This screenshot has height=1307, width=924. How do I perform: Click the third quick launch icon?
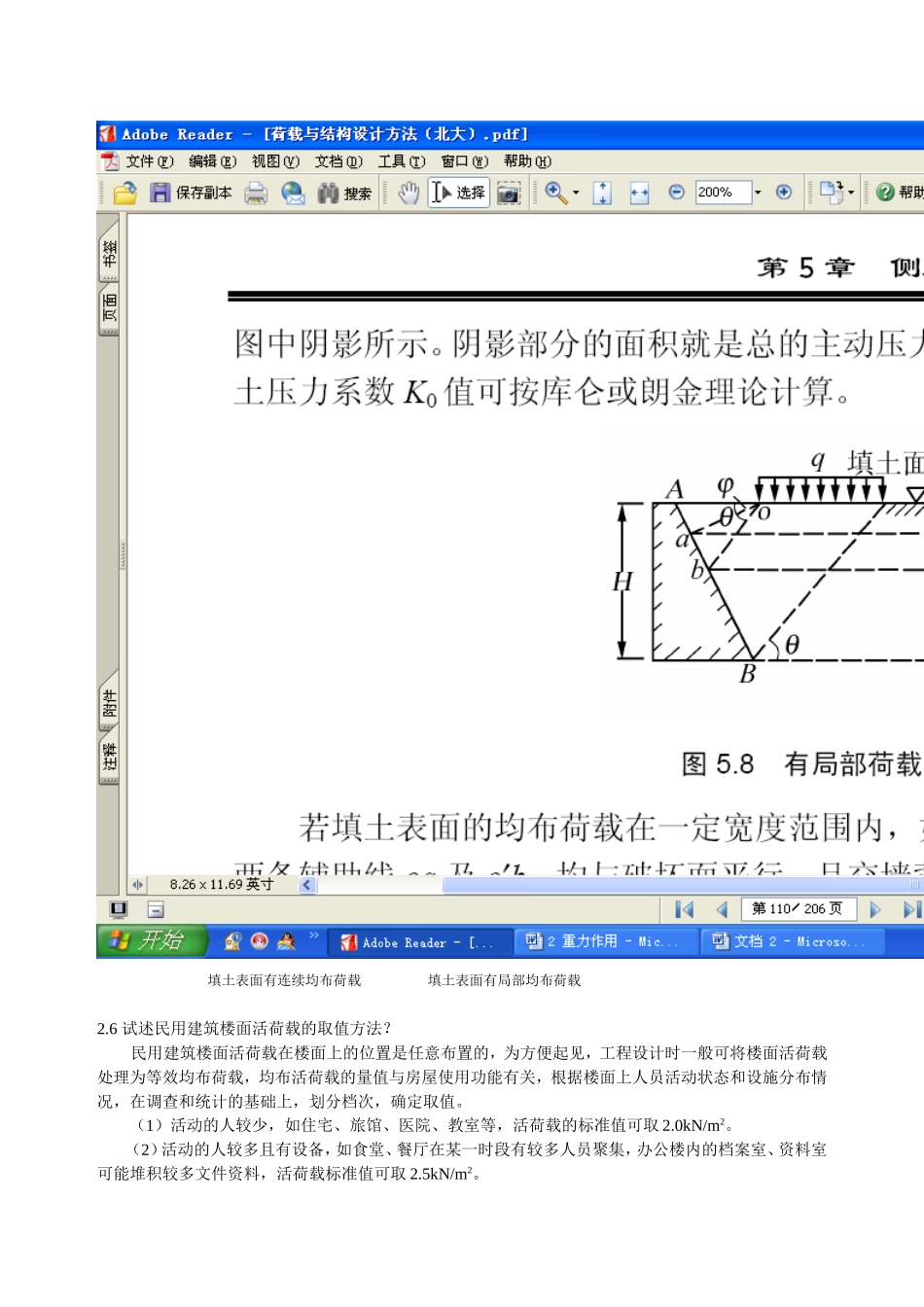286,940
